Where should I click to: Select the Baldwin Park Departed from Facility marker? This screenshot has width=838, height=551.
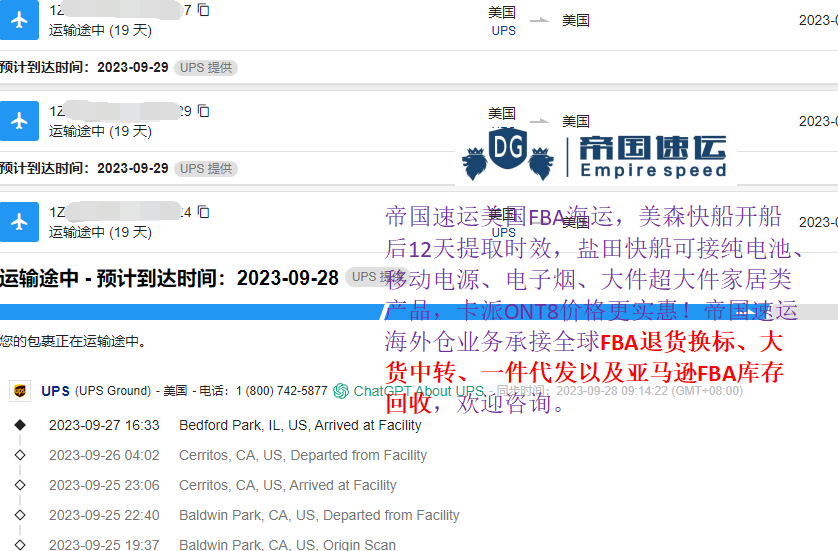pyautogui.click(x=20, y=515)
